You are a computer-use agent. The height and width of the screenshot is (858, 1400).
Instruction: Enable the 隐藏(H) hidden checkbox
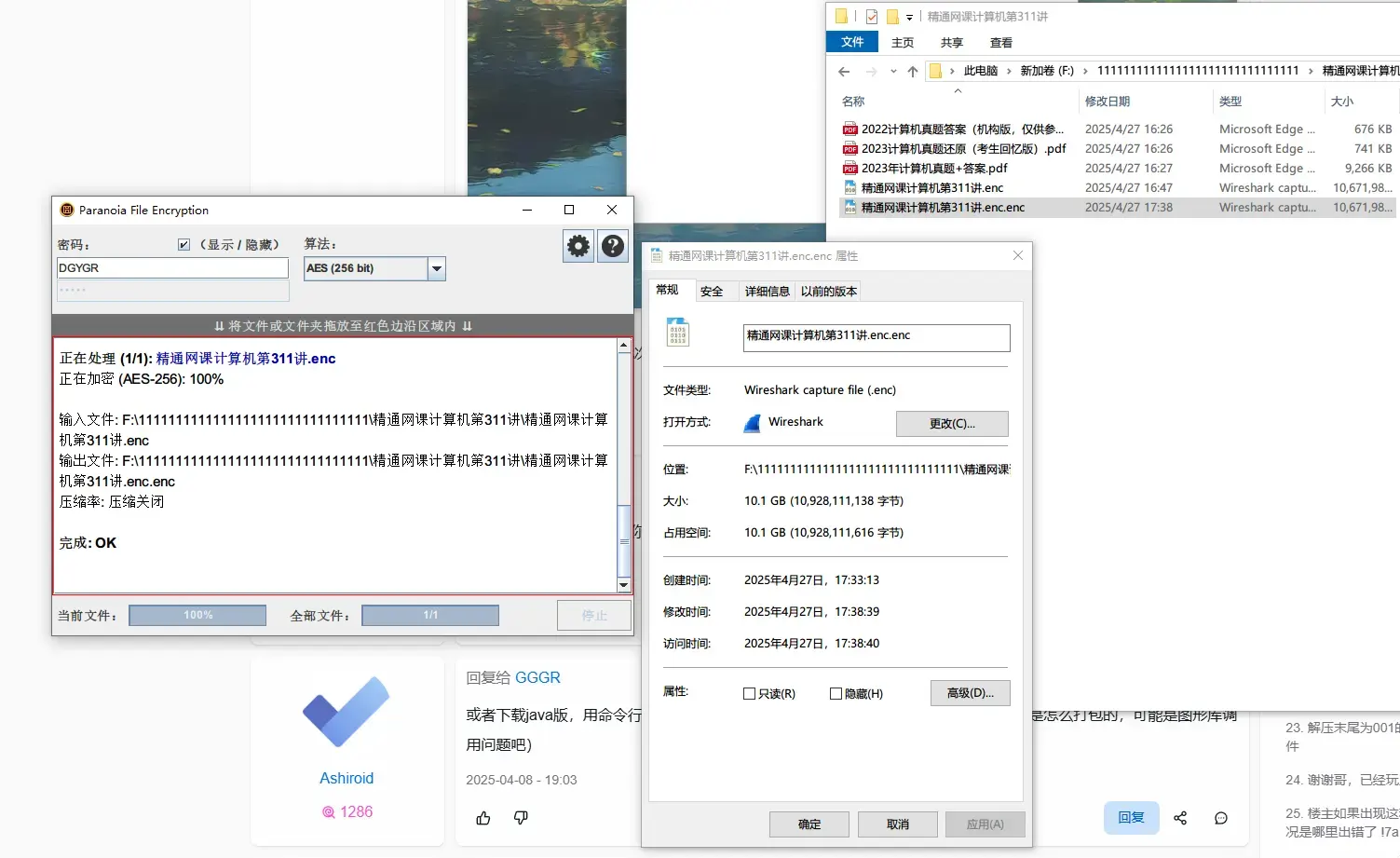pyautogui.click(x=836, y=694)
